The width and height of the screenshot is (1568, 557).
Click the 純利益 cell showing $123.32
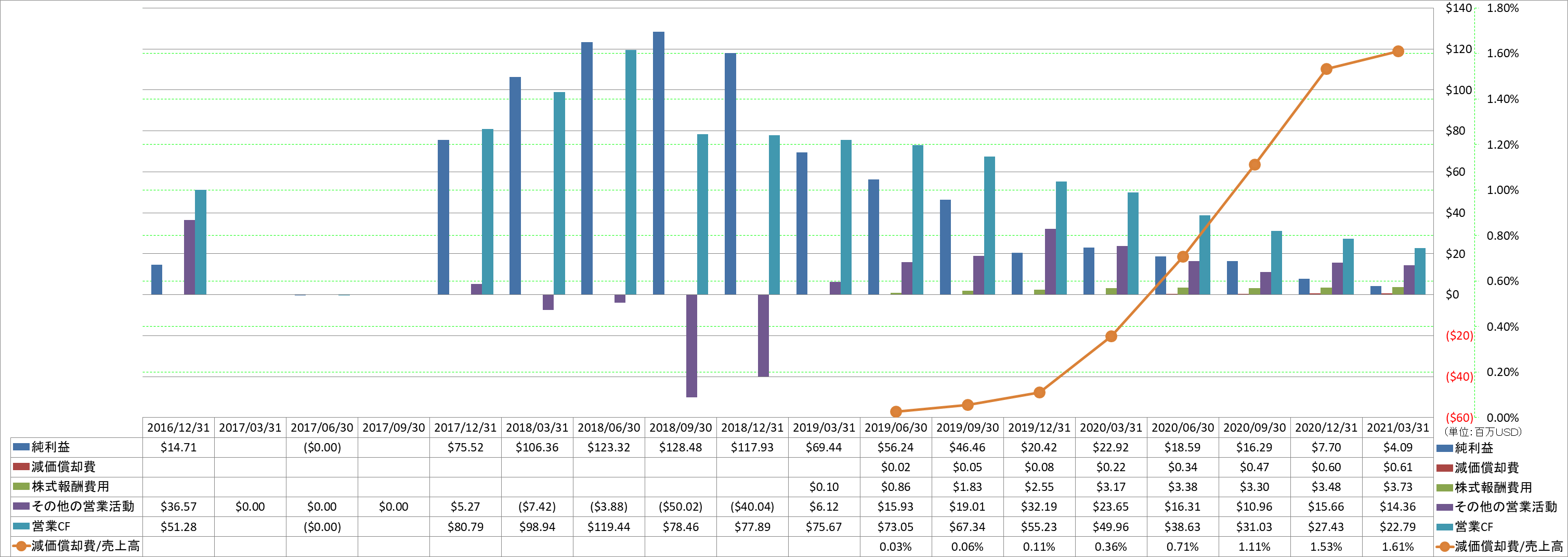coord(609,447)
